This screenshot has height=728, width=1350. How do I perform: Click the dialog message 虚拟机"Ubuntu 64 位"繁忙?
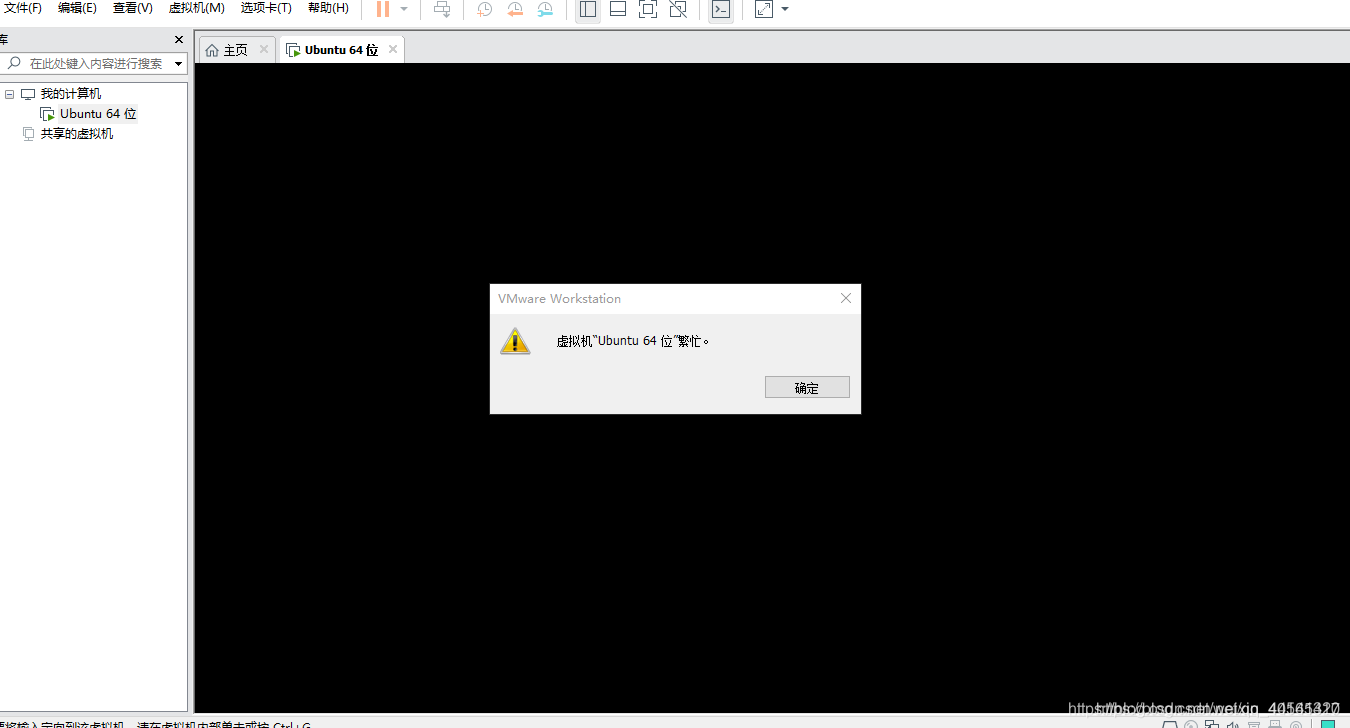633,341
